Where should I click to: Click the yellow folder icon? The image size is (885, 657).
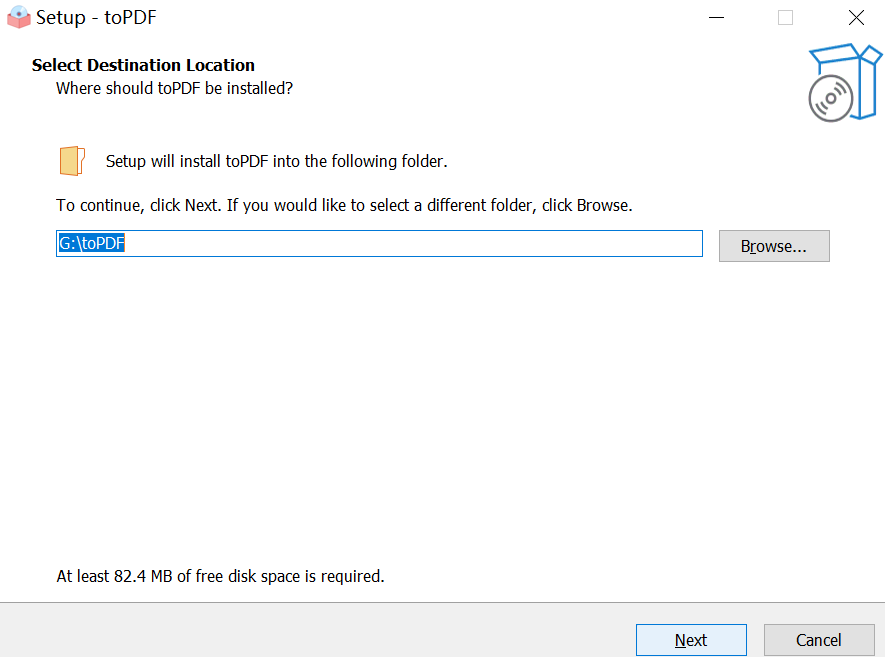pos(71,160)
